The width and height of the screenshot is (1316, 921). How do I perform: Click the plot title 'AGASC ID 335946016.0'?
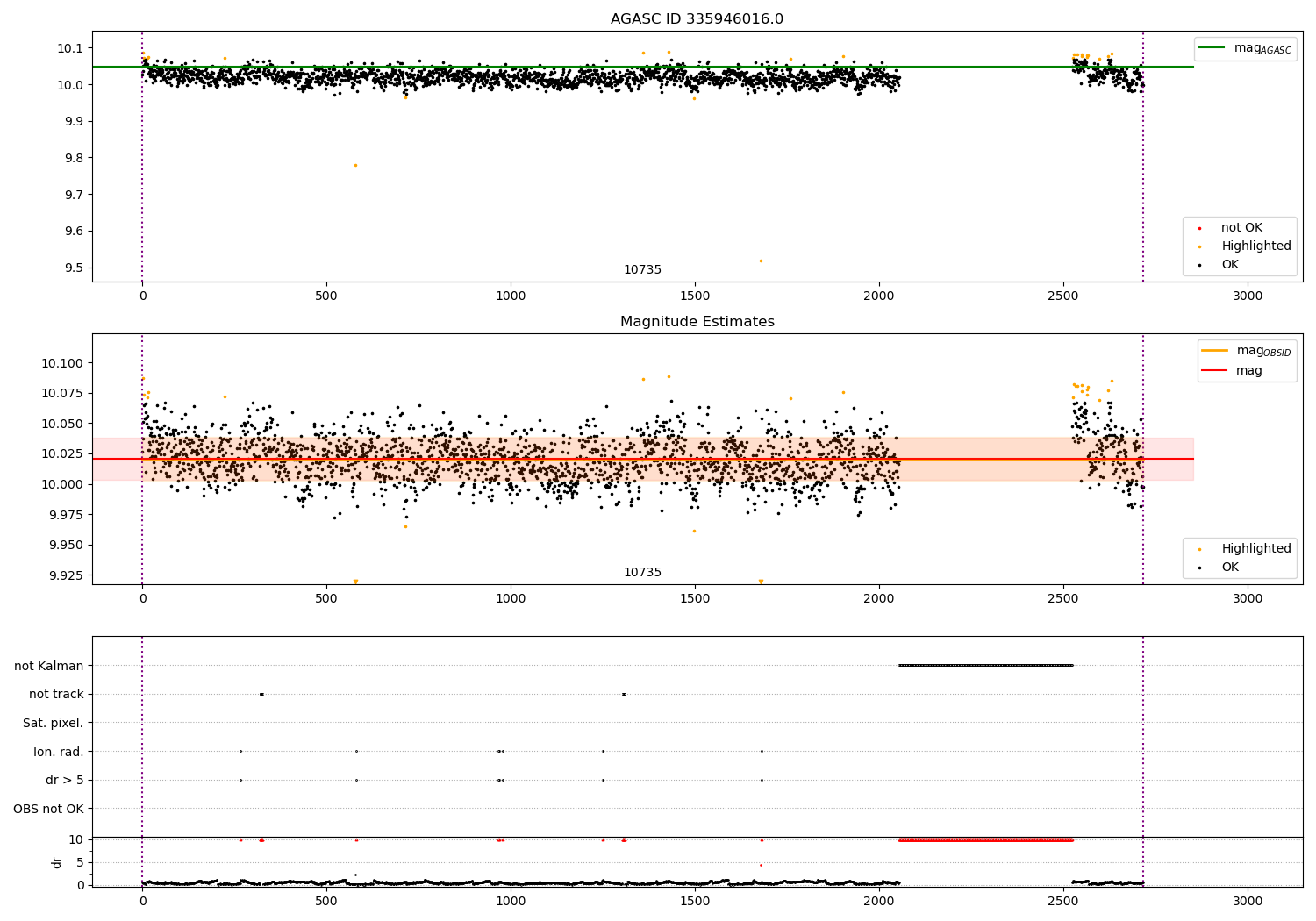point(697,19)
